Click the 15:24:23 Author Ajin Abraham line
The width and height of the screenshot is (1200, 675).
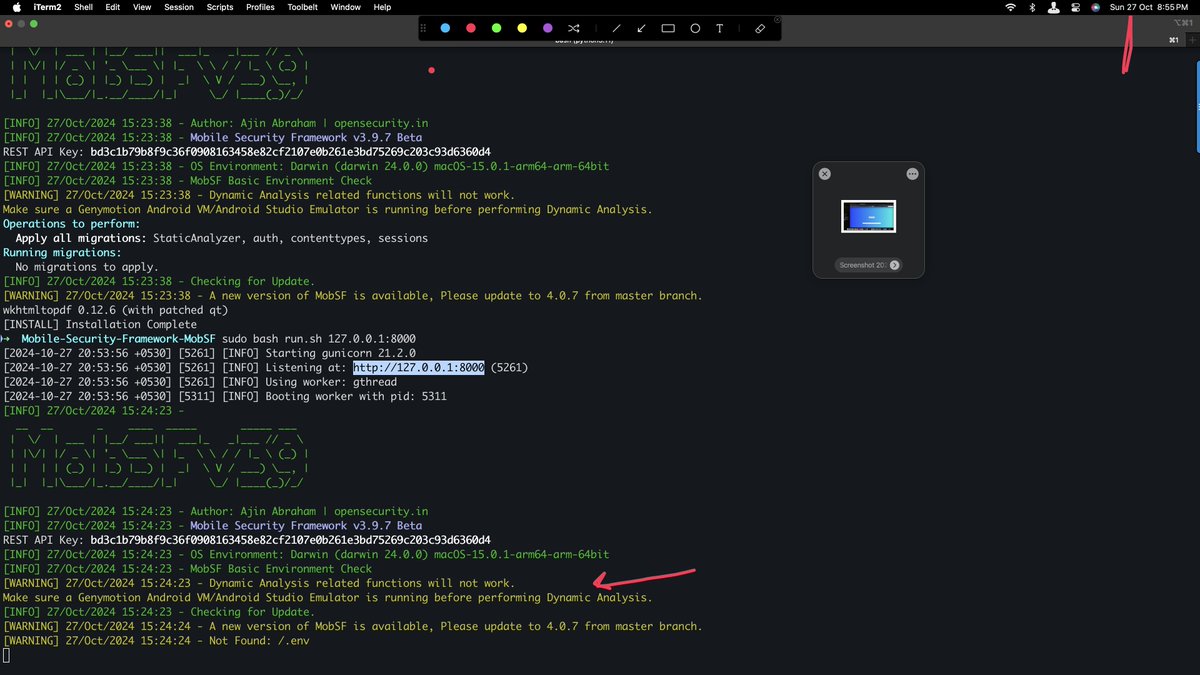point(215,511)
